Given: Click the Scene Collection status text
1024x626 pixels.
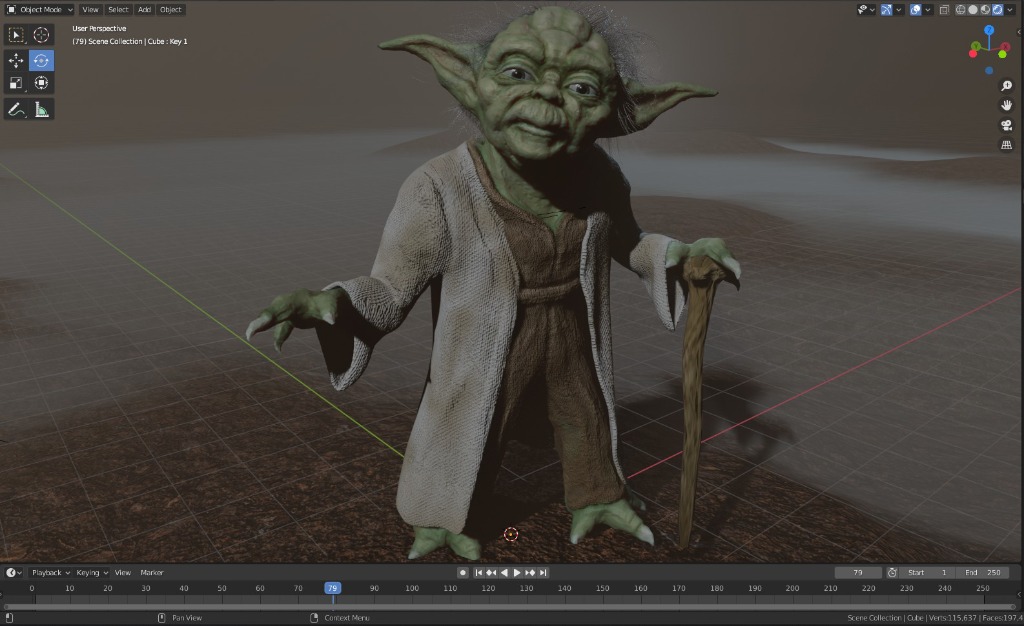Looking at the screenshot, I should tap(876, 618).
